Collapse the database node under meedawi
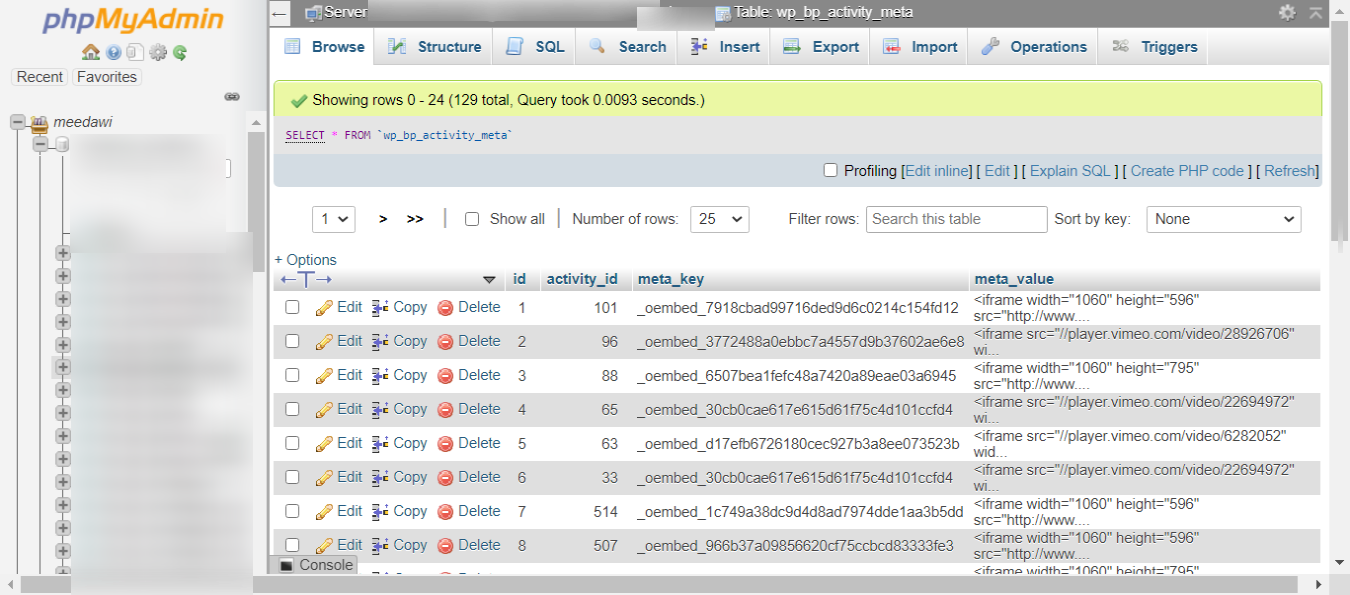 click(x=40, y=145)
